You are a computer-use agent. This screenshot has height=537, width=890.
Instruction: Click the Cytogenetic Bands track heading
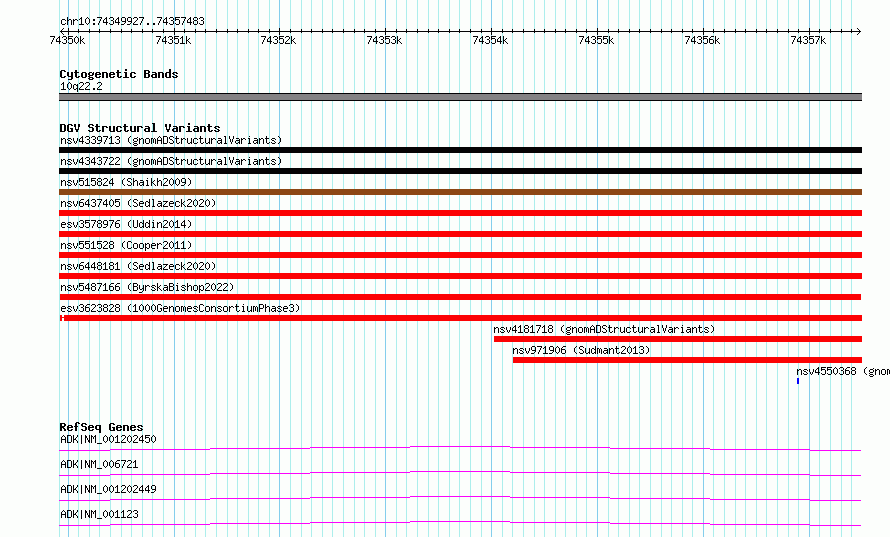(x=119, y=74)
